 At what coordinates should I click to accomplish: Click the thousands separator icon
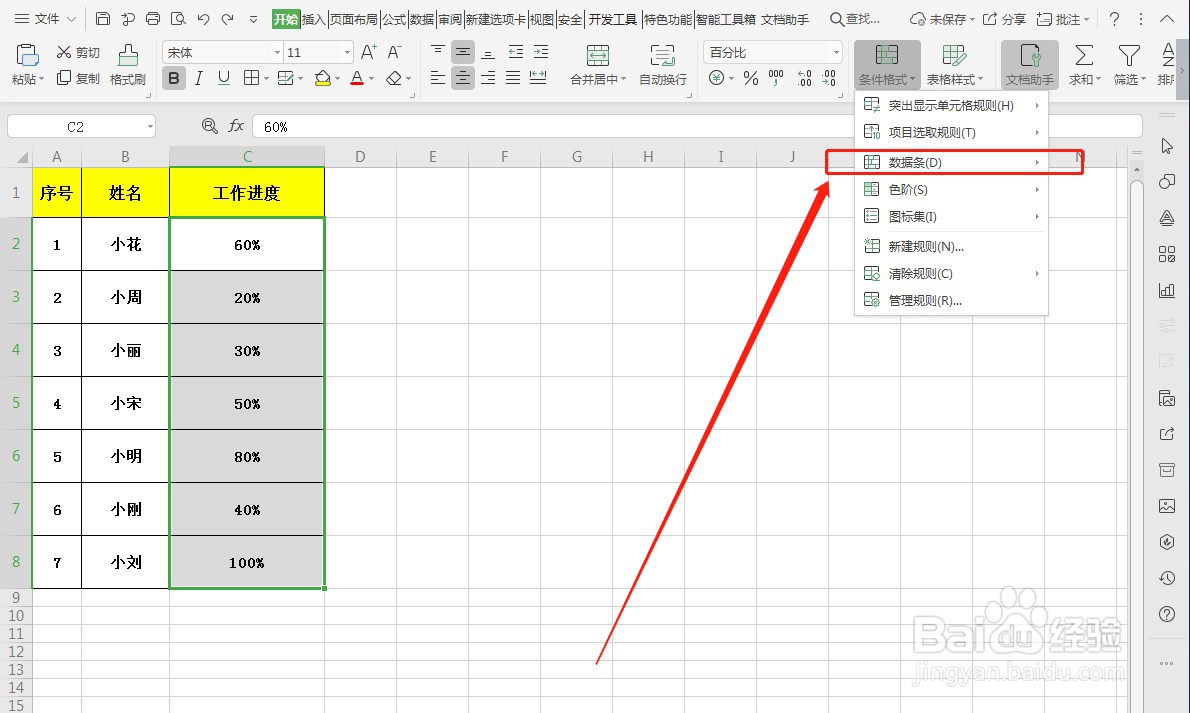pyautogui.click(x=776, y=78)
